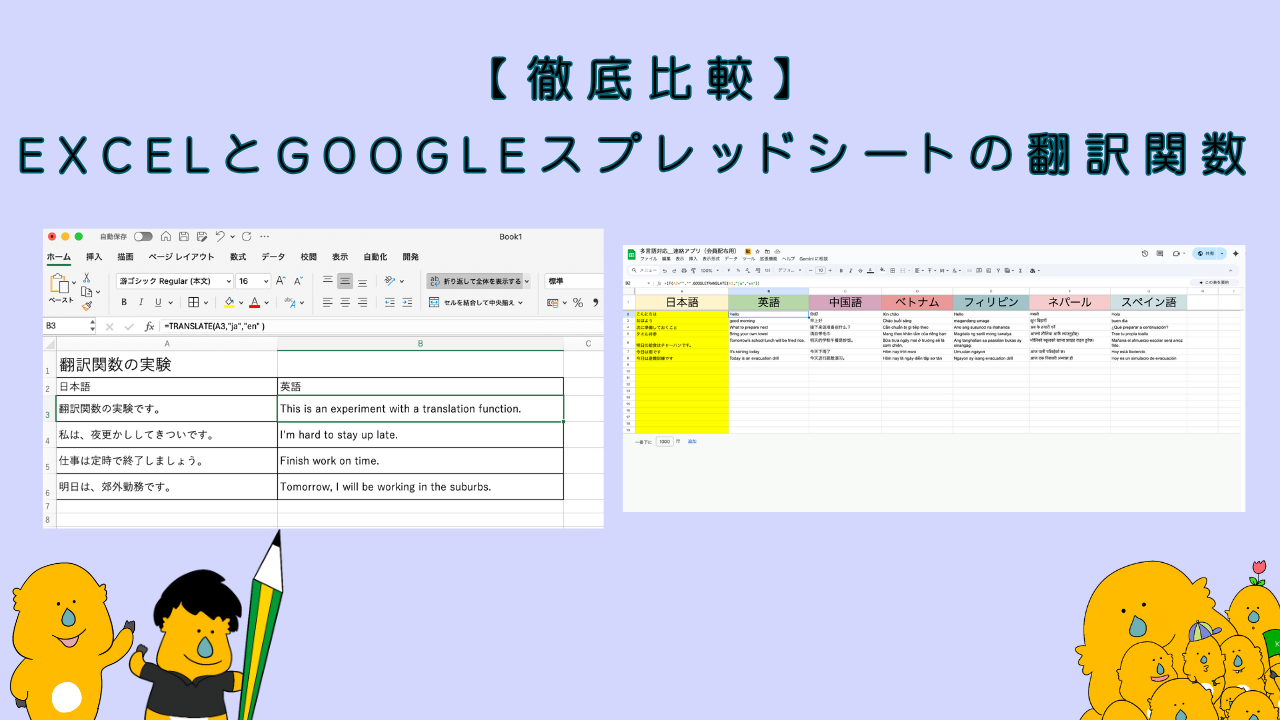Viewport: 1280px width, 720px height.
Task: Click the row count input field showing 1000
Action: tap(664, 441)
